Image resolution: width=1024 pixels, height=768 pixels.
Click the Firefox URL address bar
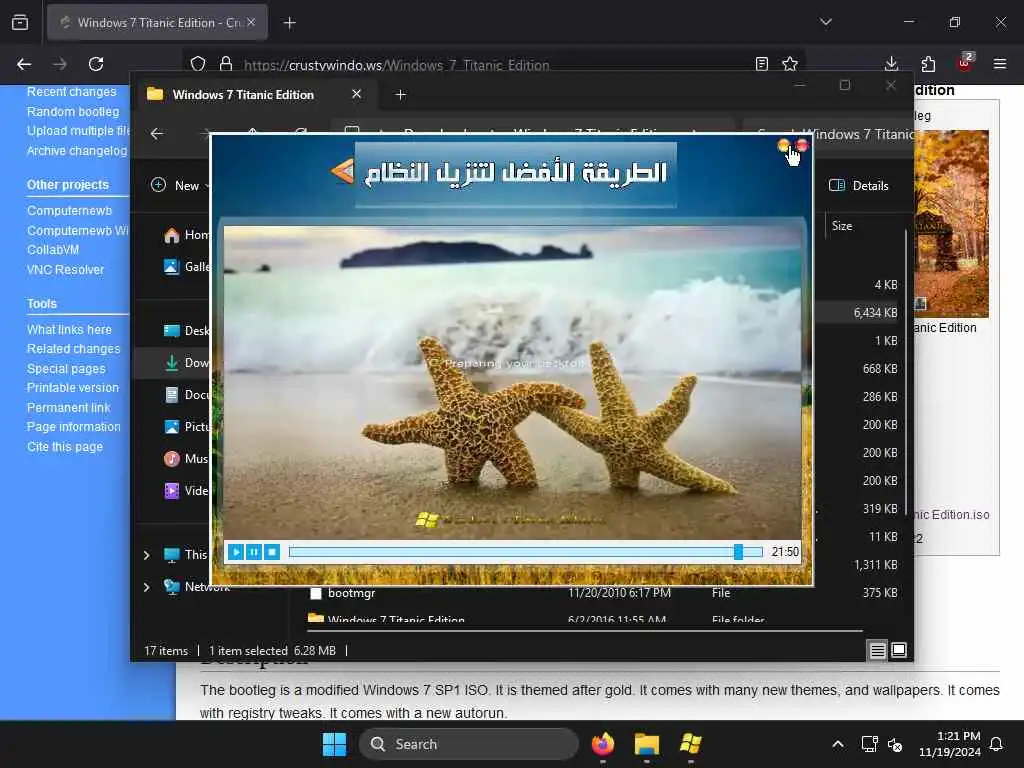coord(493,64)
